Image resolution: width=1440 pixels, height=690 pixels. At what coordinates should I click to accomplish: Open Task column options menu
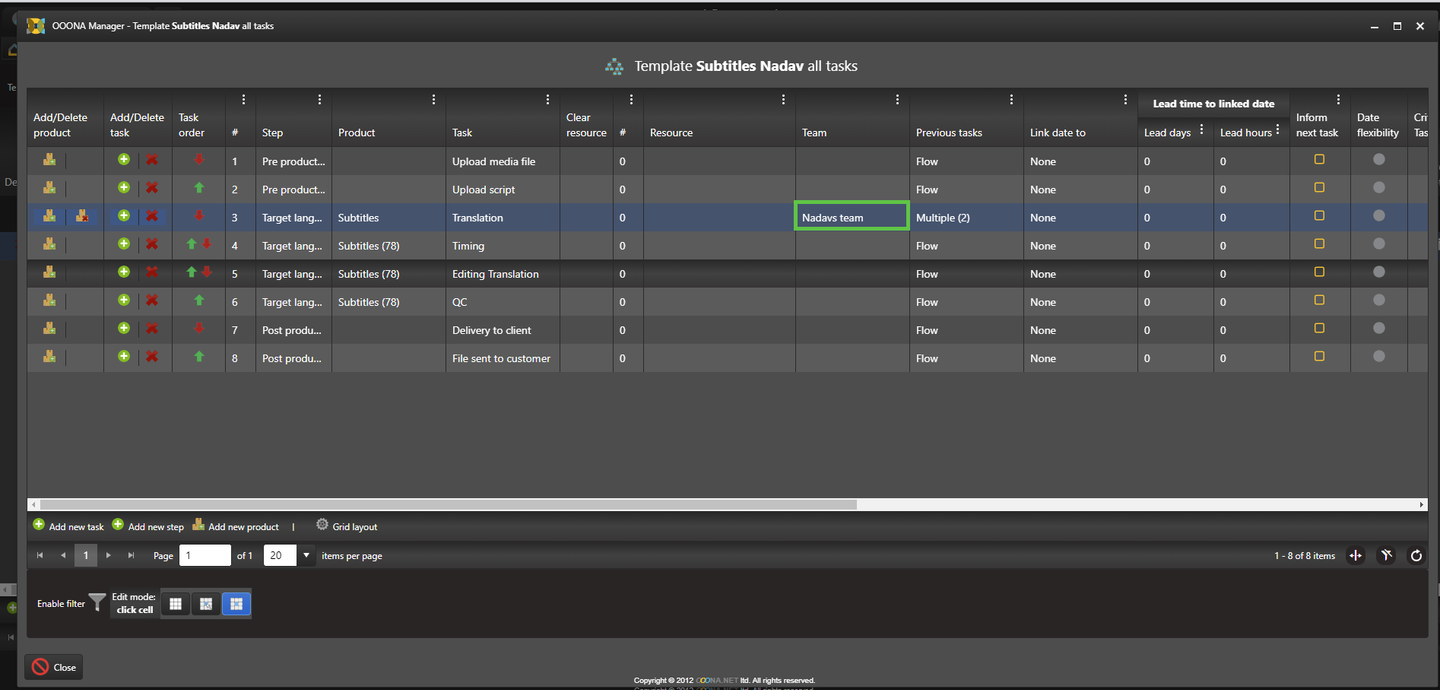(x=547, y=100)
